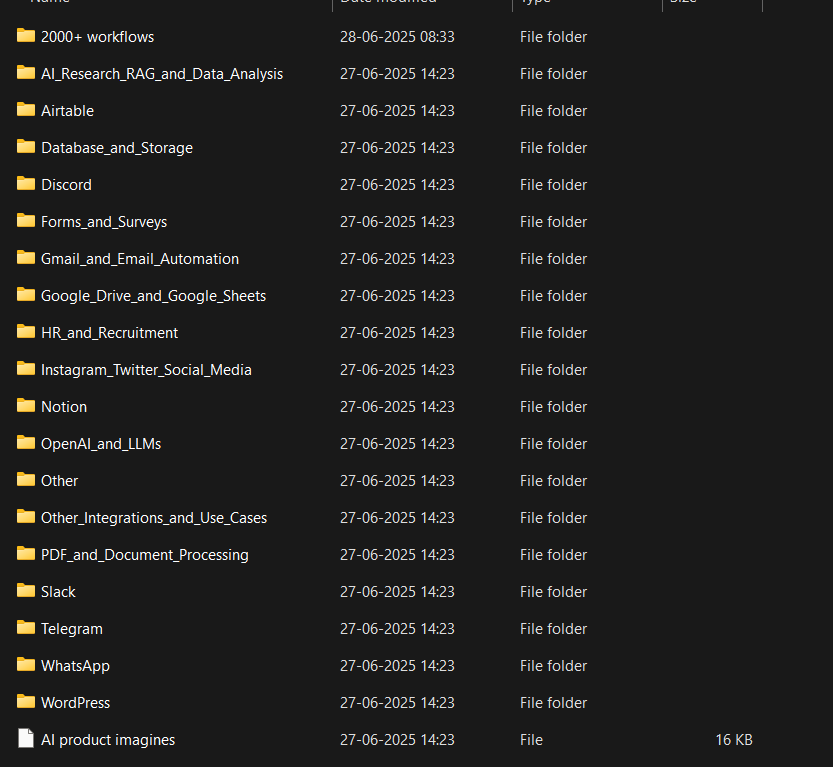Click the Airtable folder icon

[x=26, y=109]
